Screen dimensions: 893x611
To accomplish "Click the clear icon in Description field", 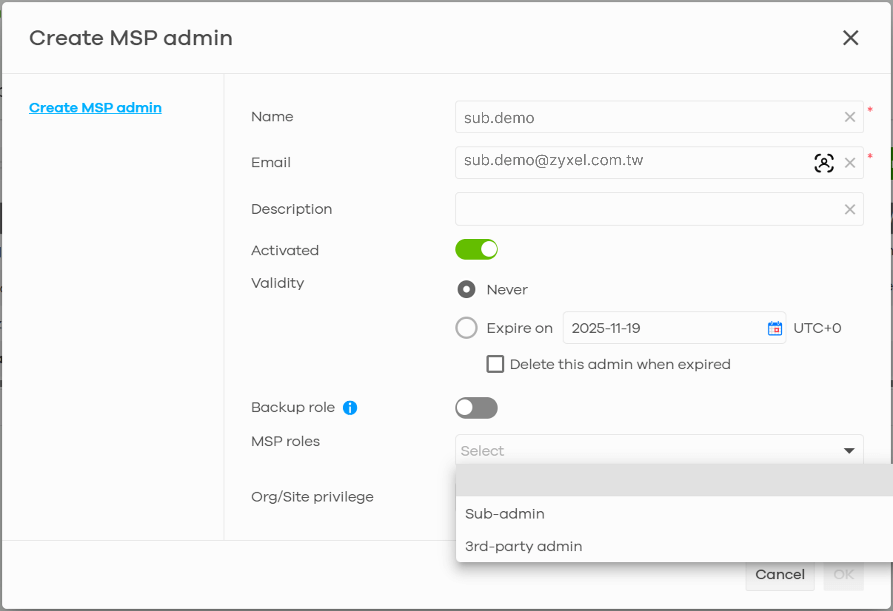I will 849,209.
